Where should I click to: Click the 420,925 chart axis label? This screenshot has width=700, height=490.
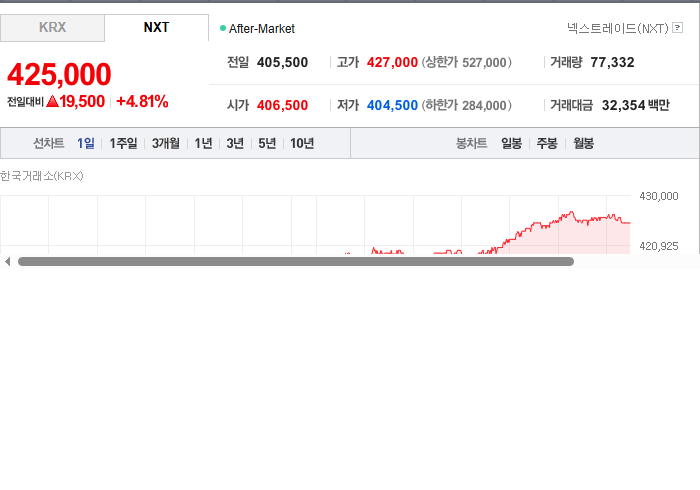658,246
